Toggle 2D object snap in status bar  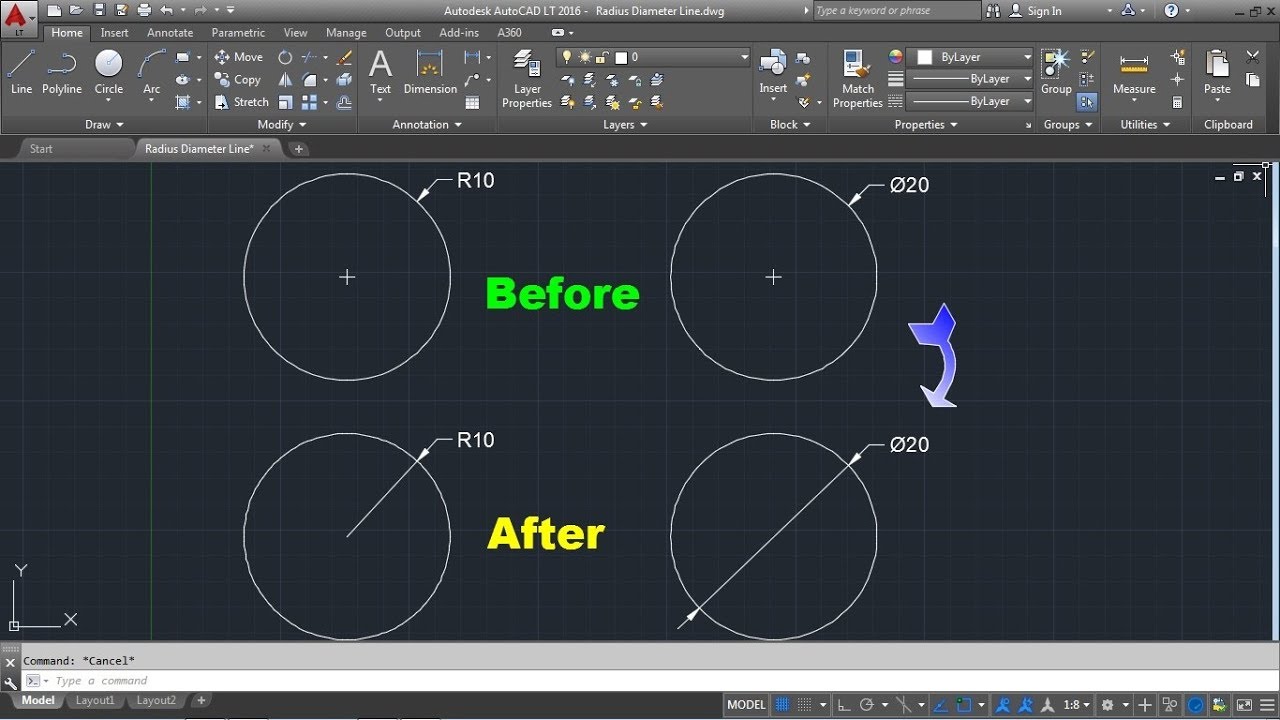tap(963, 705)
